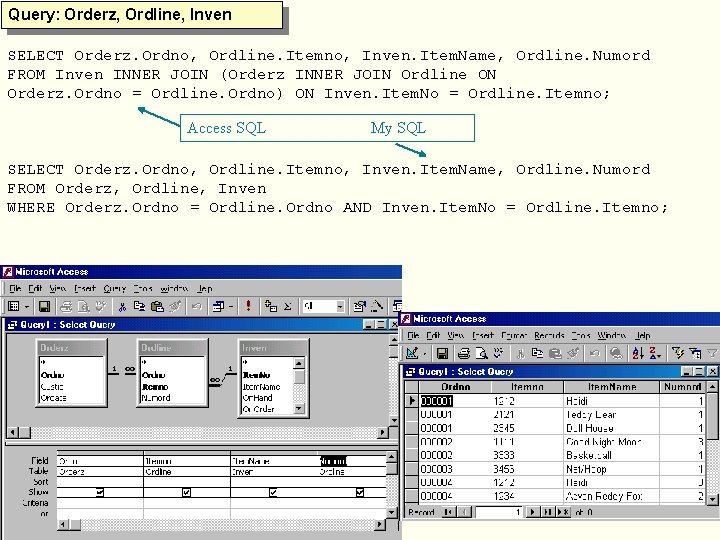The height and width of the screenshot is (540, 720).
Task: Click the Query Type icon in design toolbar
Action: (218, 306)
